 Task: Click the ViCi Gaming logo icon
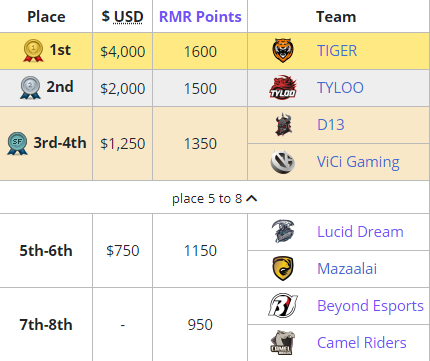[x=282, y=162]
